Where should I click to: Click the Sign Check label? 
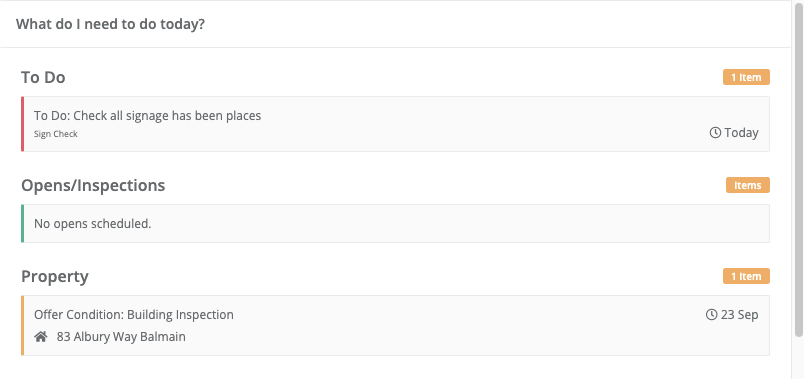tap(55, 134)
